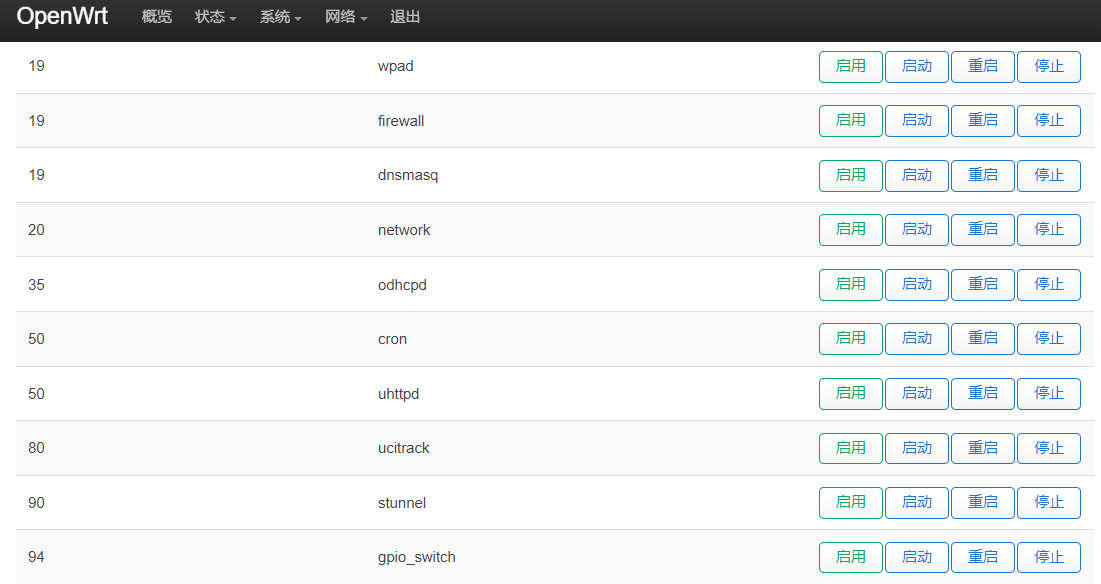Expand the 网络 dropdown menu
Viewport: 1101px width, 584px height.
coord(345,17)
